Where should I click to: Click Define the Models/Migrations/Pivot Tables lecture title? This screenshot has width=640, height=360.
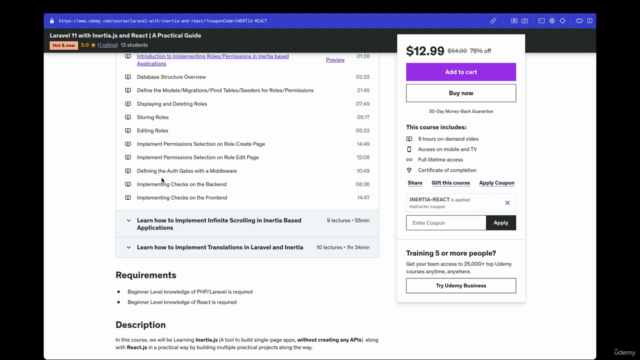pyautogui.click(x=225, y=90)
